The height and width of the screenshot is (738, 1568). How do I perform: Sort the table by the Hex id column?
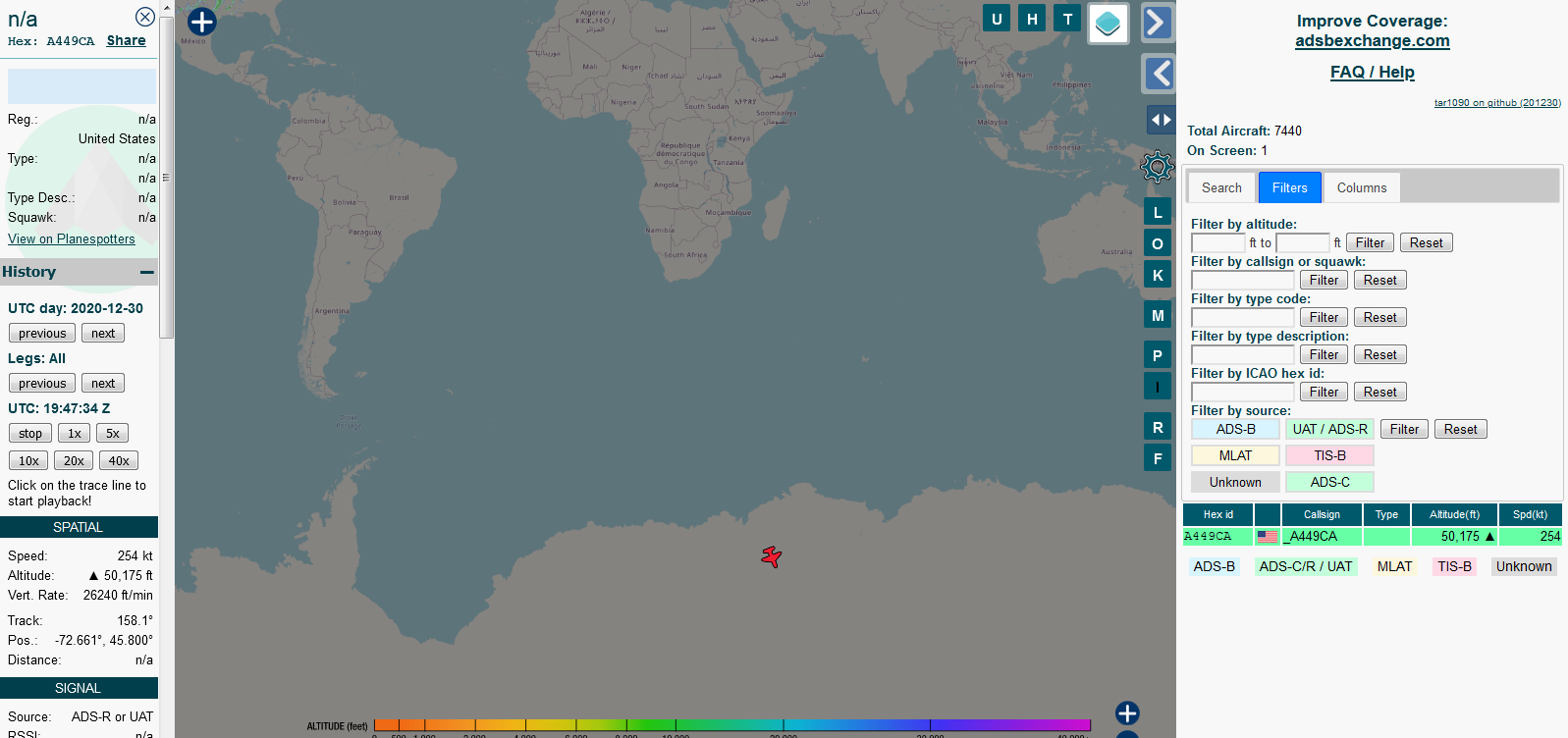pos(1217,514)
